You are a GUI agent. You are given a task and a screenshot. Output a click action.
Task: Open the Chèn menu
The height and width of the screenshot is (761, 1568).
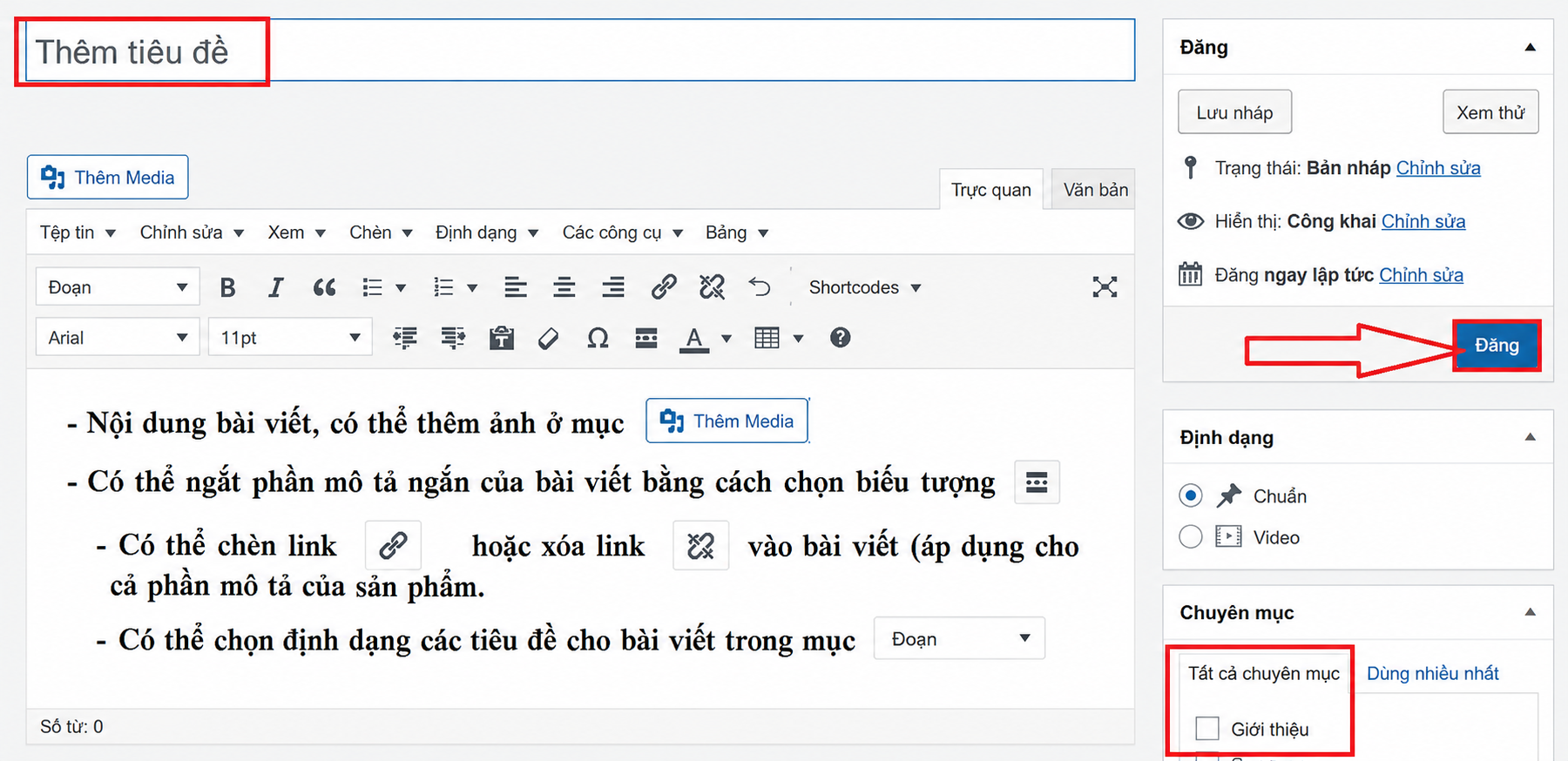pyautogui.click(x=381, y=232)
